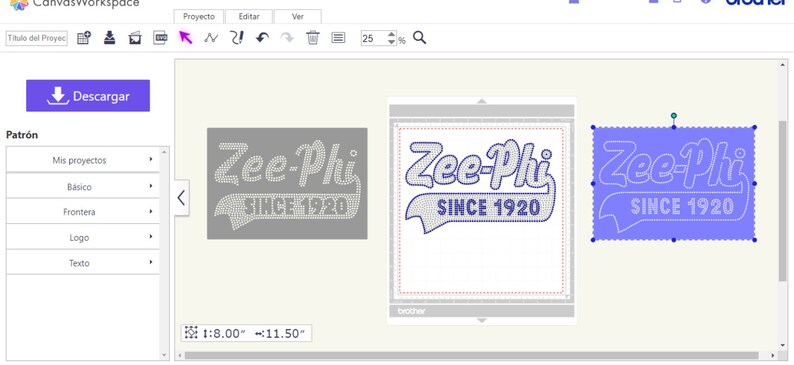Click the selection size icon beside 8.00"
This screenshot has width=794, height=365.
point(191,333)
